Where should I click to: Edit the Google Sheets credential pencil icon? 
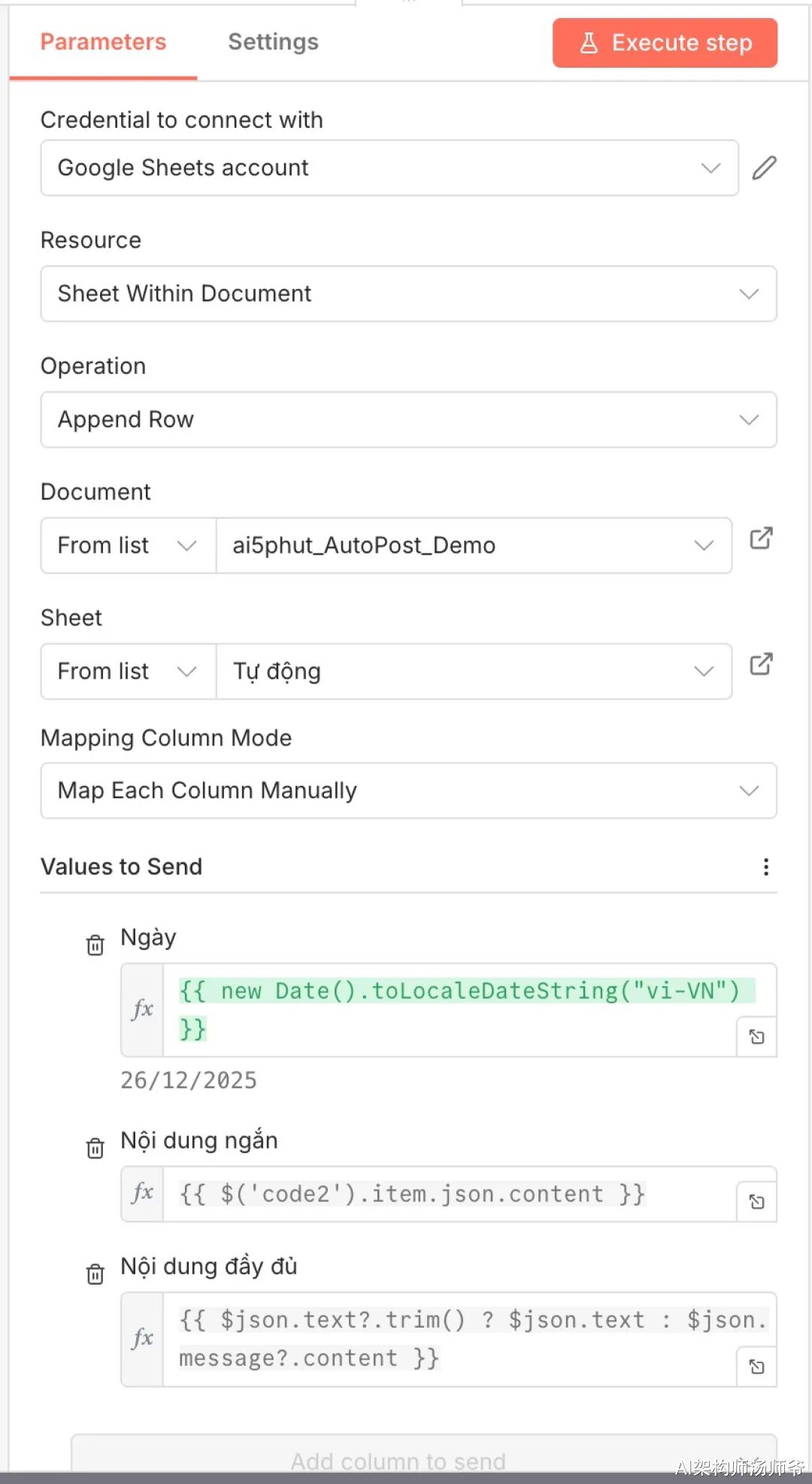763,168
